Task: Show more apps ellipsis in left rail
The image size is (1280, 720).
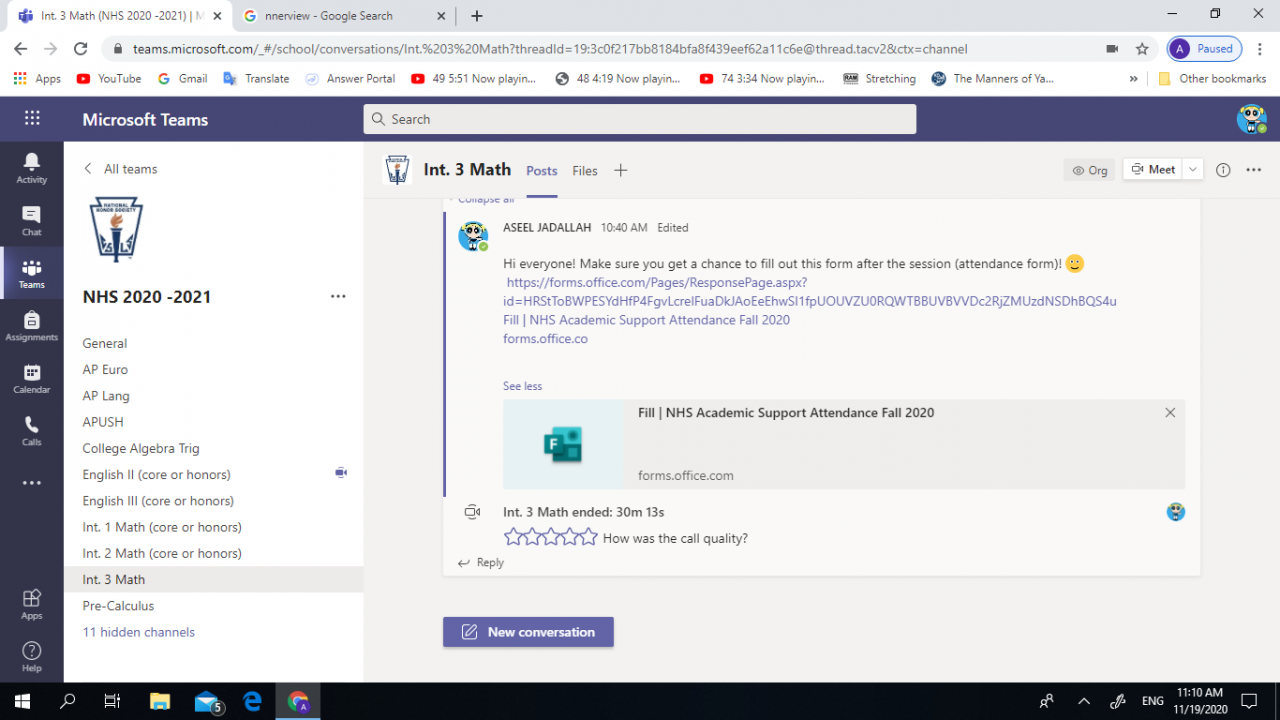Action: tap(31, 483)
